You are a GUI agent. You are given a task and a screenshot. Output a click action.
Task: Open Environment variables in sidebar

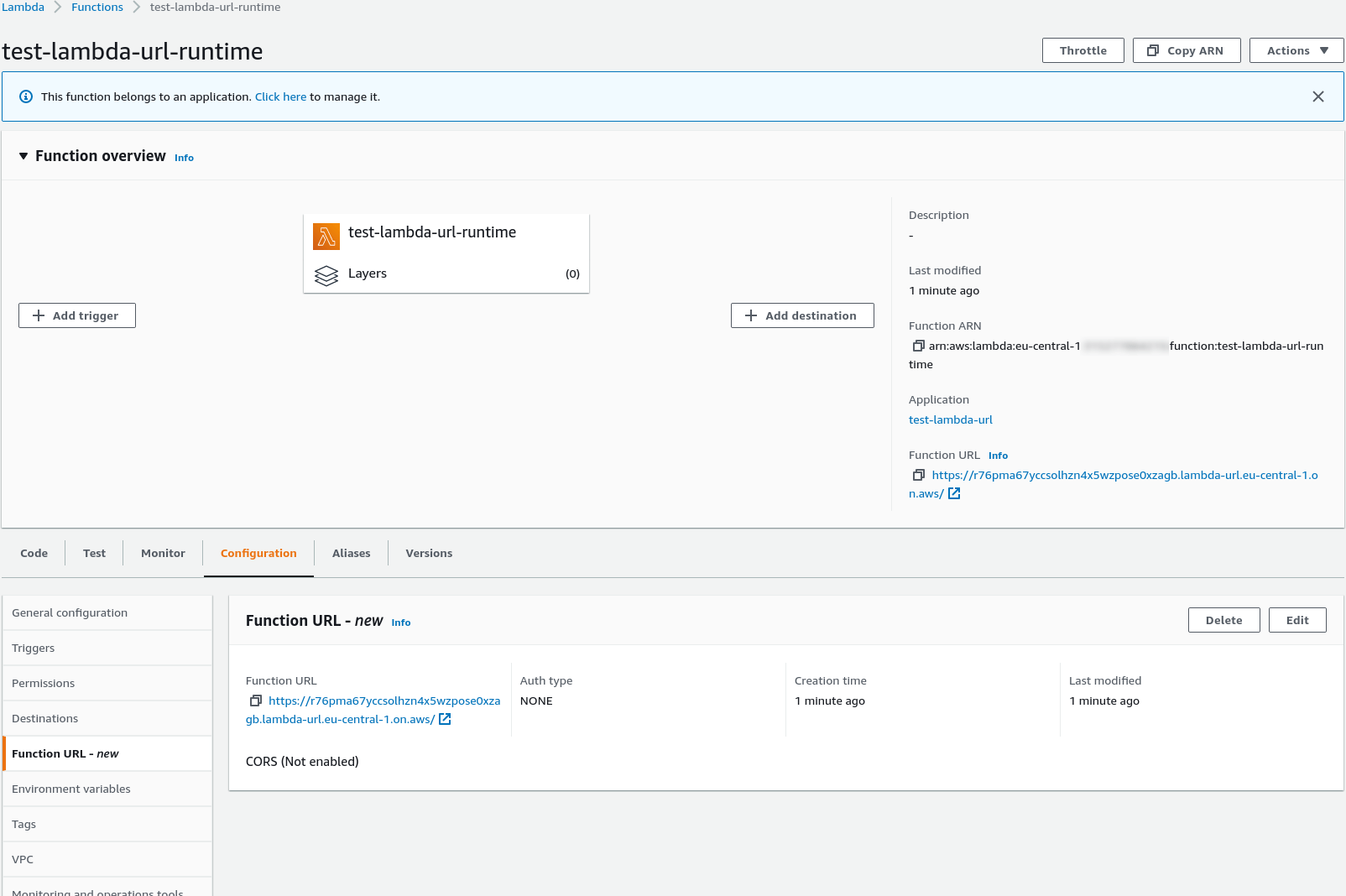pyautogui.click(x=107, y=789)
